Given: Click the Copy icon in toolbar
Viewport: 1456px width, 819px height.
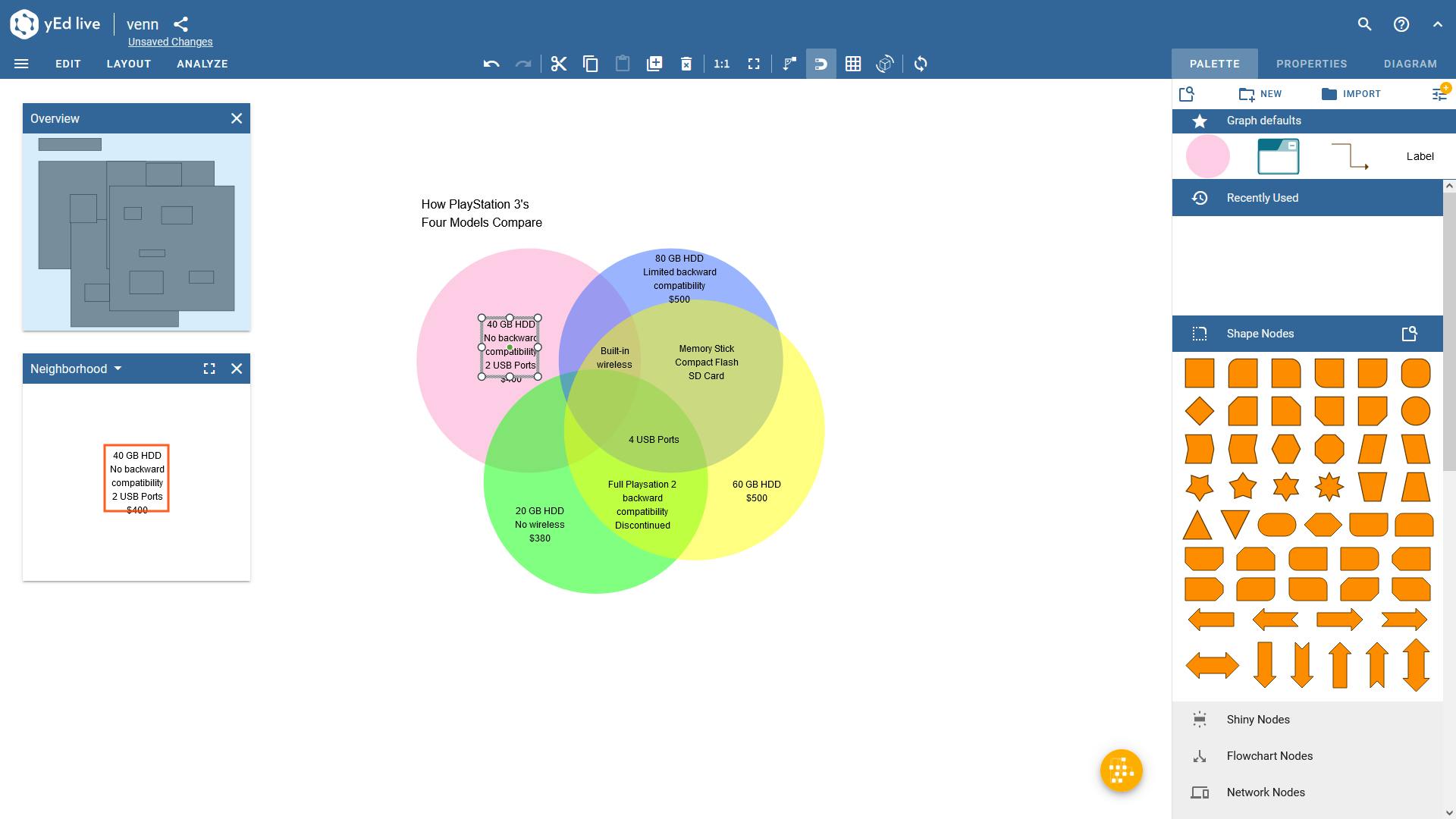Looking at the screenshot, I should coord(591,64).
